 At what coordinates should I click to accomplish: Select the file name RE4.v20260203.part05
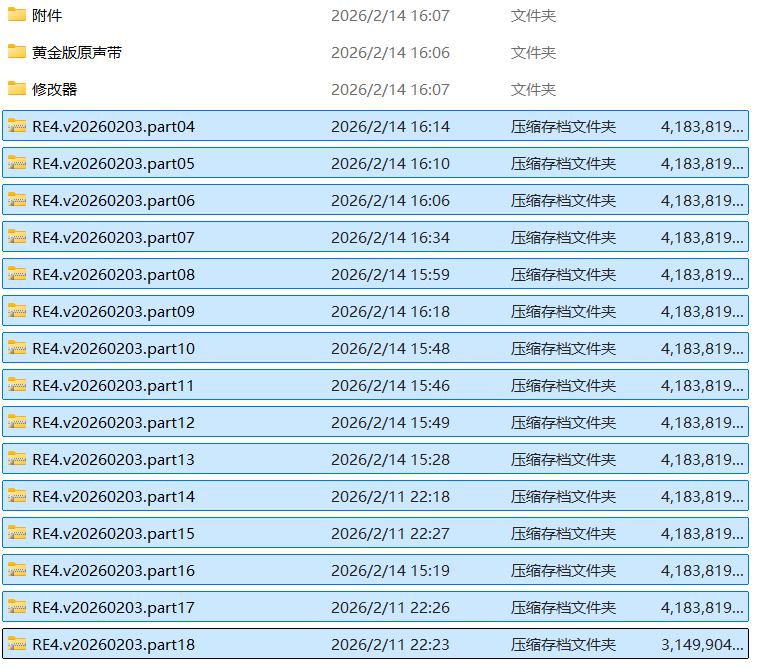pos(113,163)
